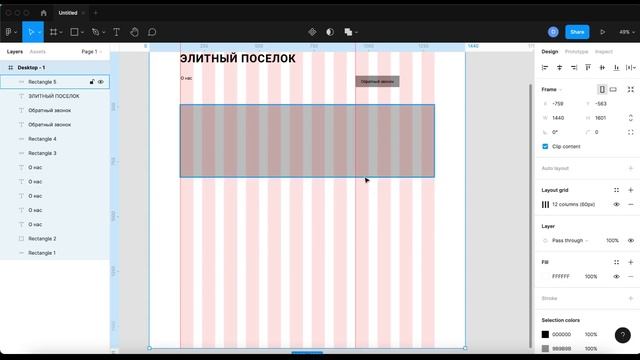Select the Pen tool
This screenshot has width=640, height=360.
(x=96, y=32)
